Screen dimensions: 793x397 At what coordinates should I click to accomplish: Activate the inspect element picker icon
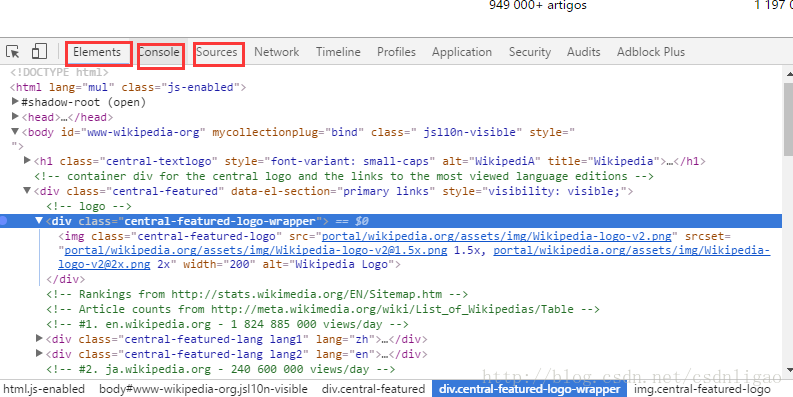tap(13, 52)
